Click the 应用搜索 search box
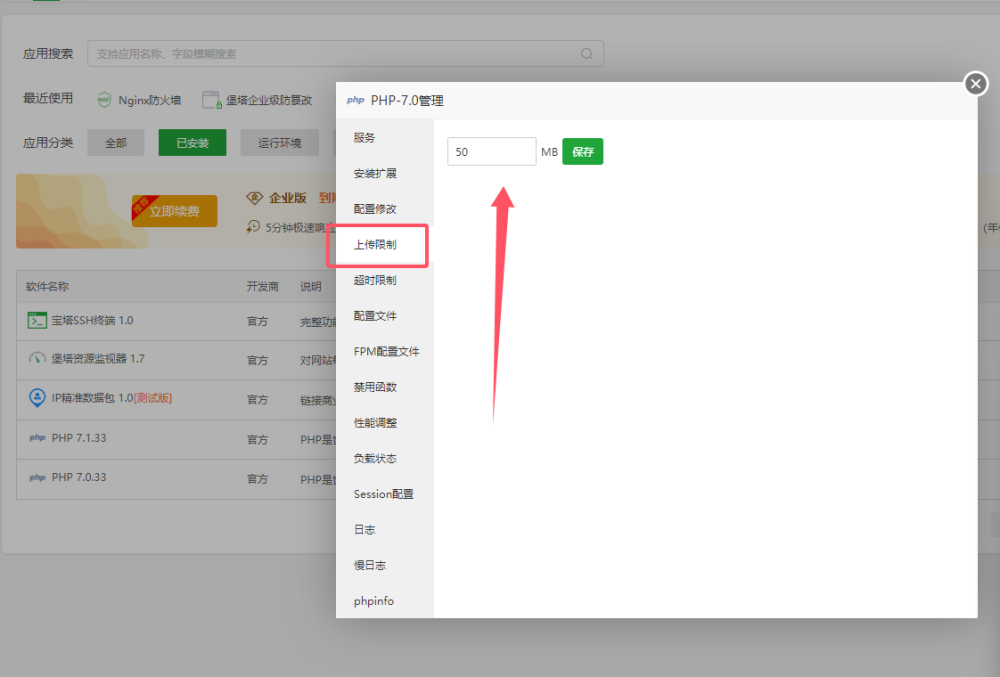 (x=346, y=54)
